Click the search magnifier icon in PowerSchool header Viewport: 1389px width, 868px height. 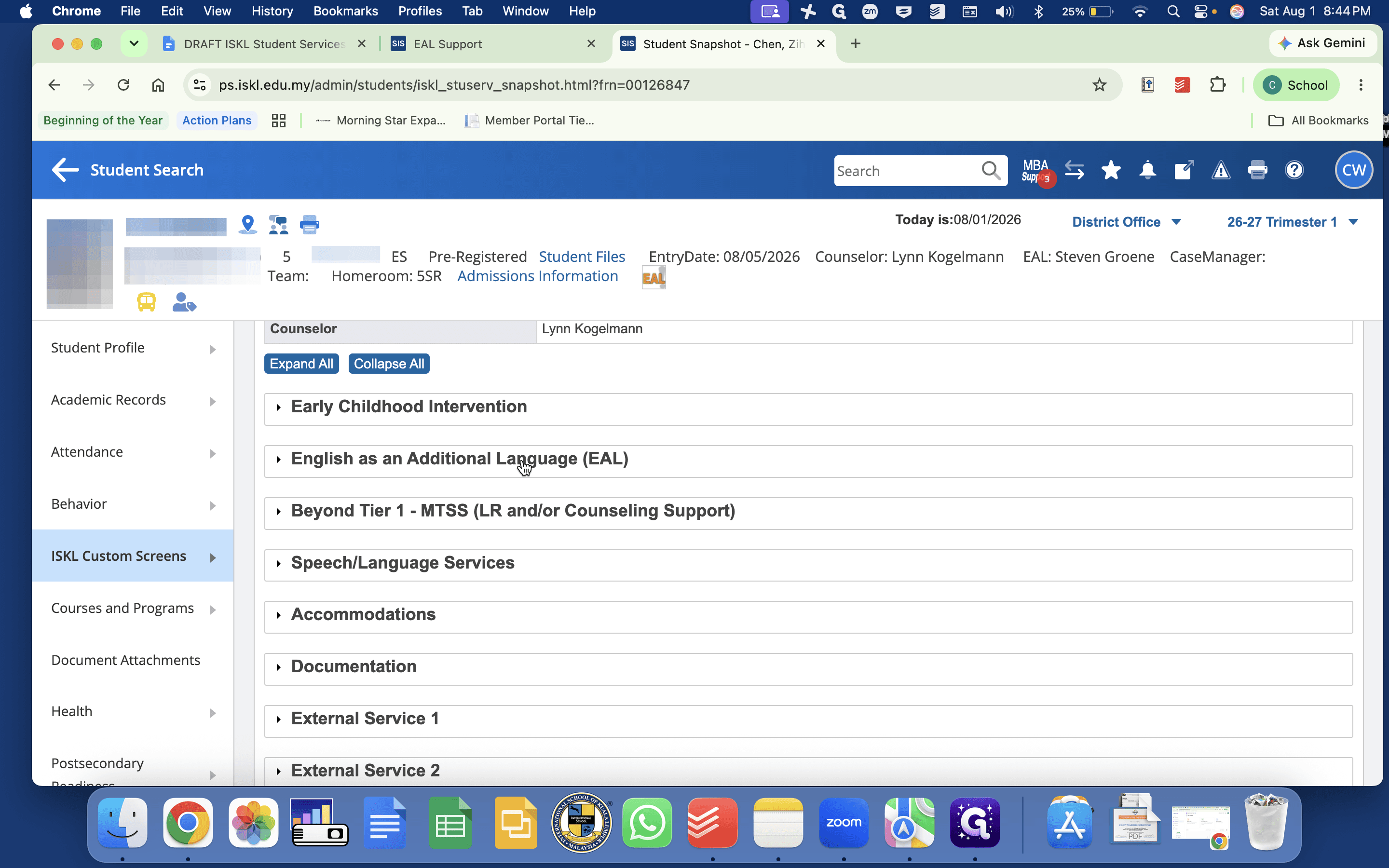coord(991,171)
